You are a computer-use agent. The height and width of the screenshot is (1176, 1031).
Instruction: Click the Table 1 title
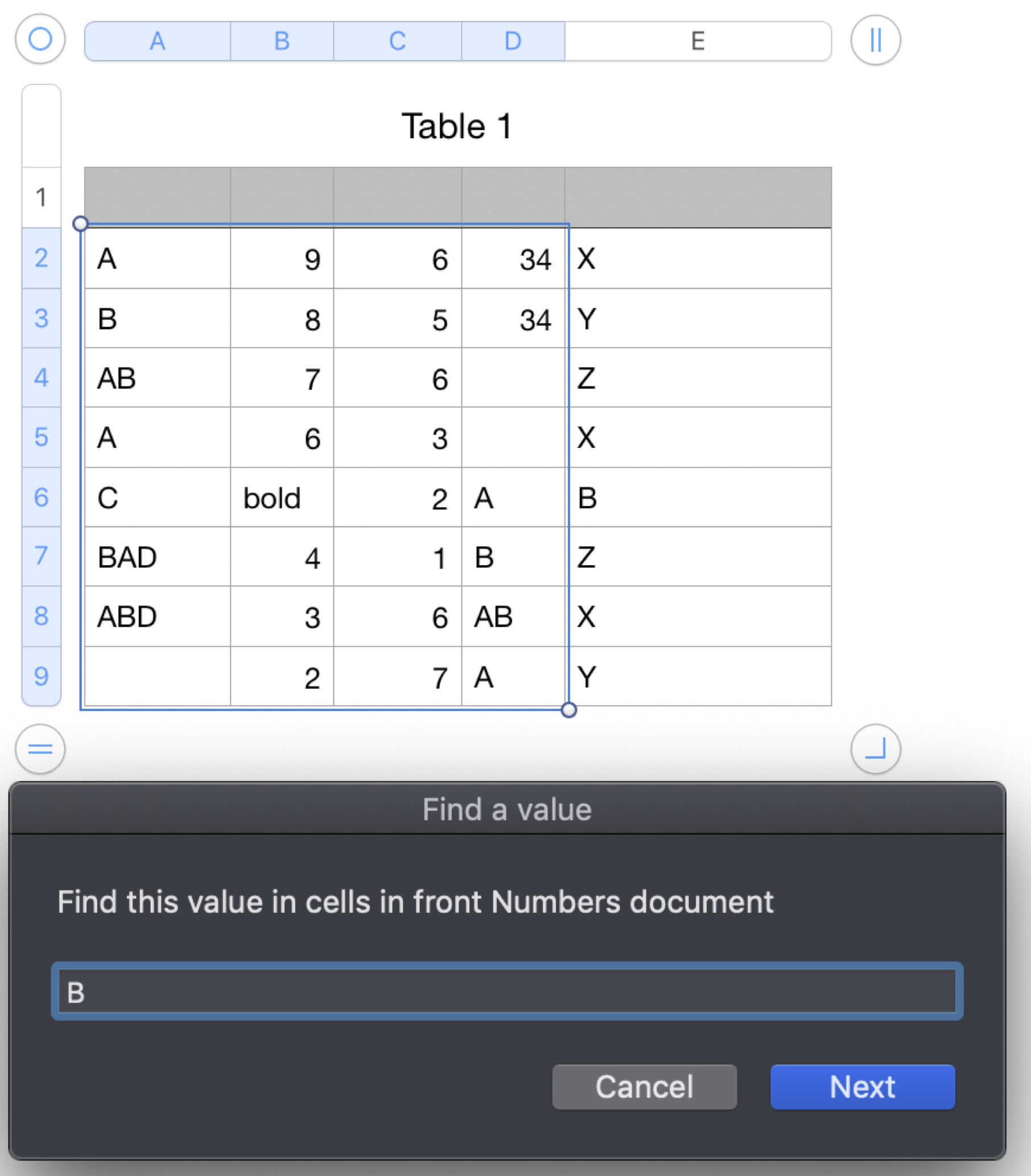point(456,126)
